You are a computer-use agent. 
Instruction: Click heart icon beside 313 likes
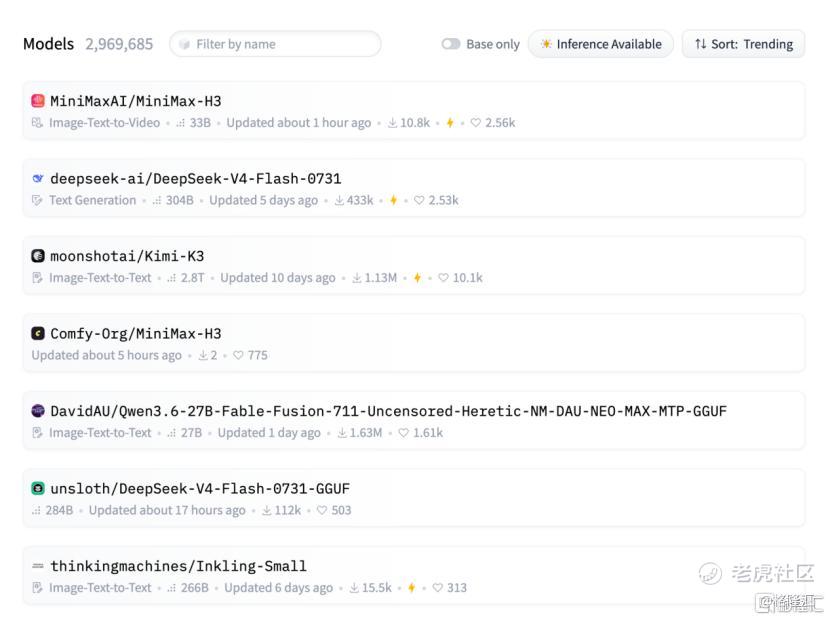click(437, 588)
